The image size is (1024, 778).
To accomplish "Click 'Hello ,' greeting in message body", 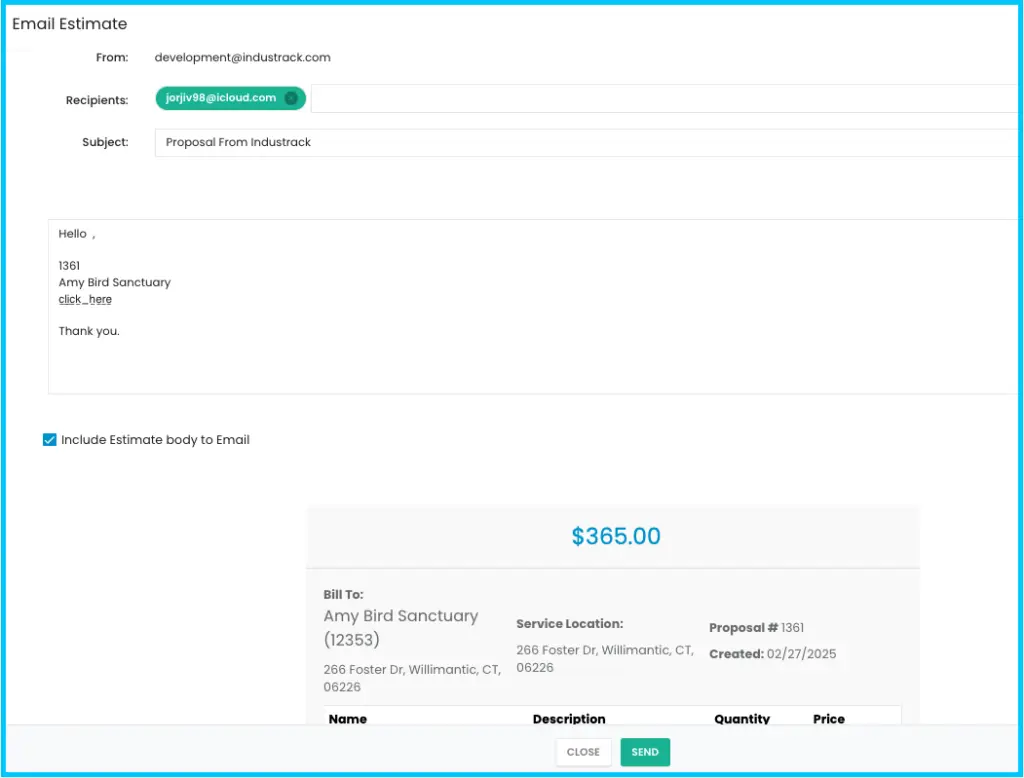I will pyautogui.click(x=76, y=234).
